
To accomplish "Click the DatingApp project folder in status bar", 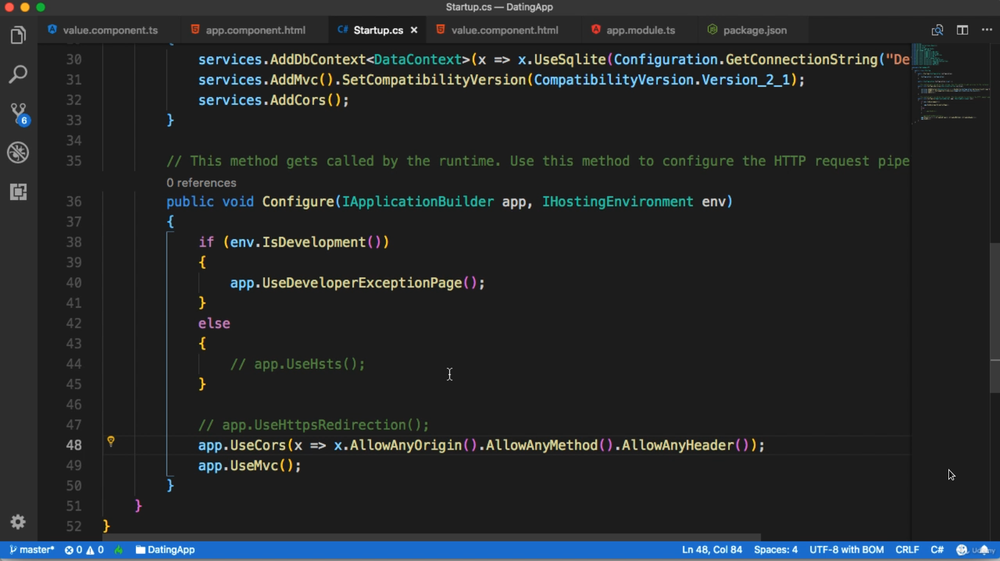I will pyautogui.click(x=165, y=550).
